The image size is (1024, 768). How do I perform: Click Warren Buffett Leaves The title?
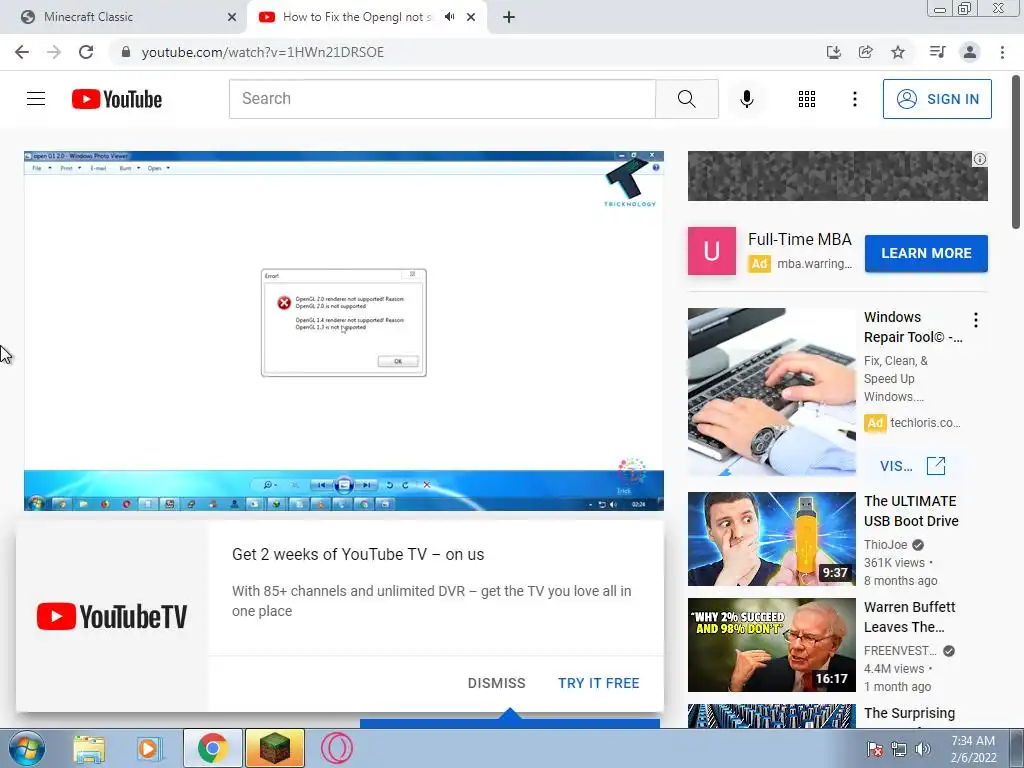tap(909, 616)
